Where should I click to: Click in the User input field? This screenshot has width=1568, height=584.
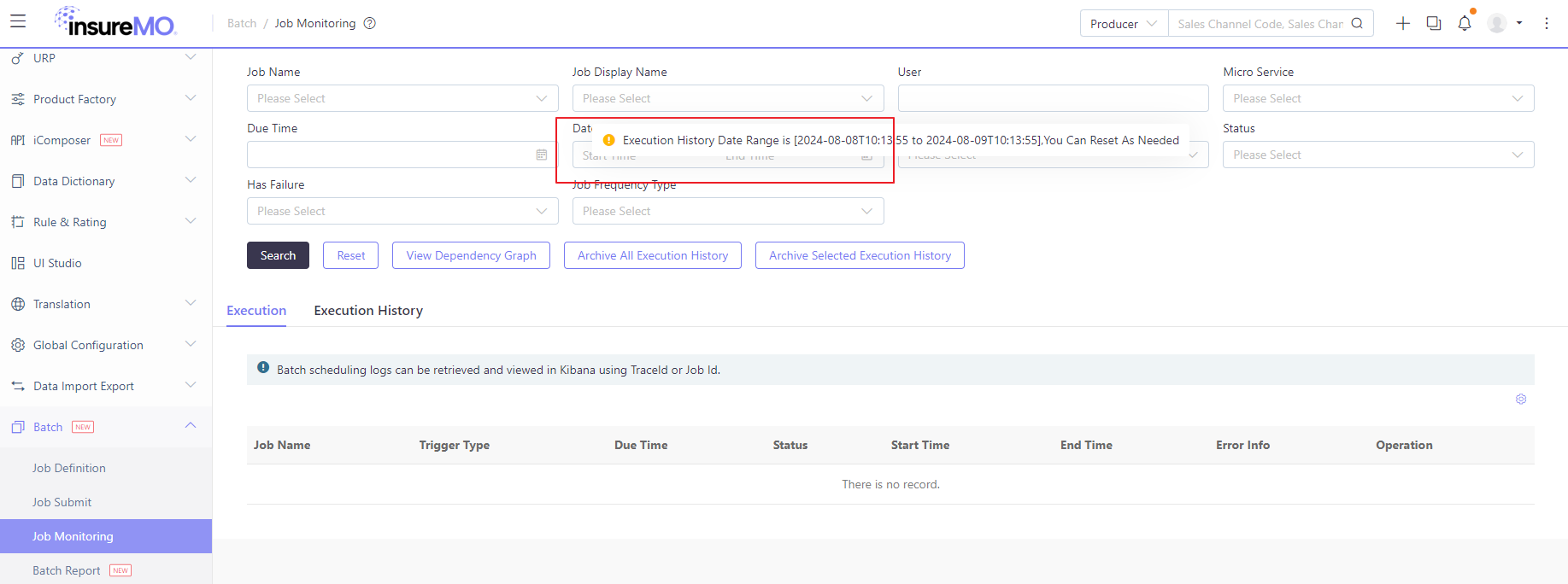[x=1053, y=98]
